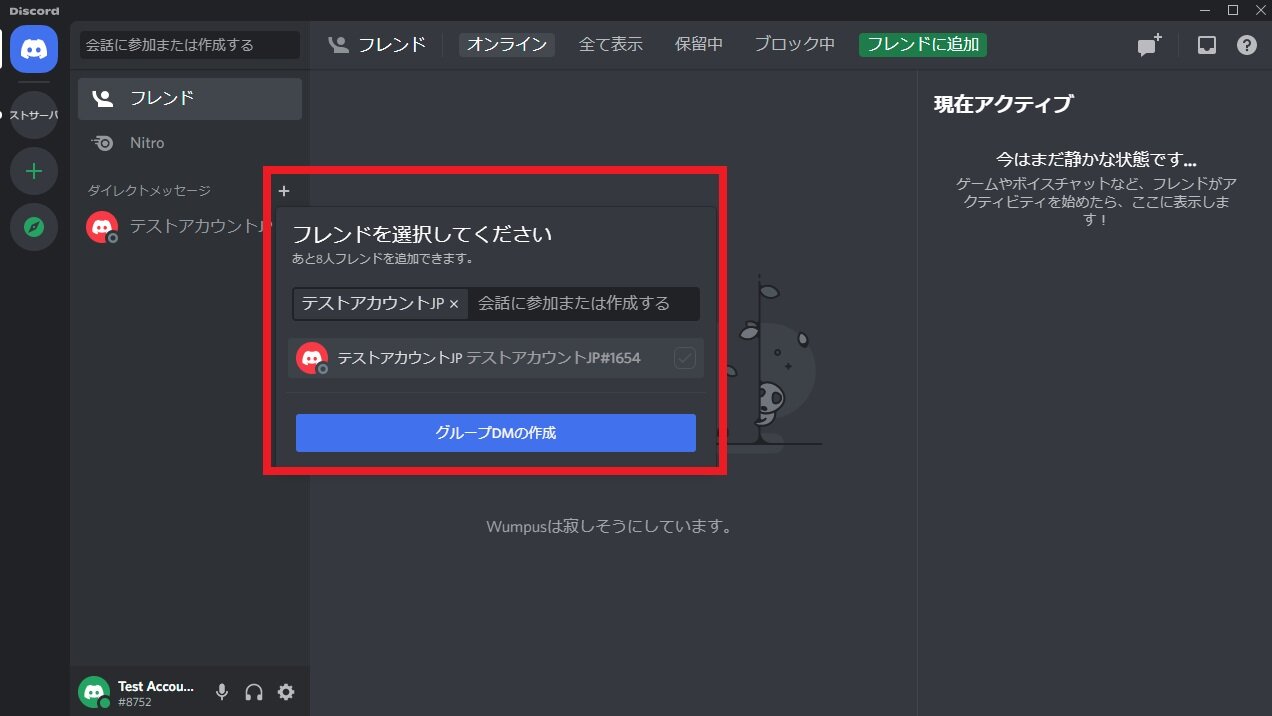The width and height of the screenshot is (1272, 716).
Task: Click the ダイレクトメッセージ section label
Action: tap(149, 191)
